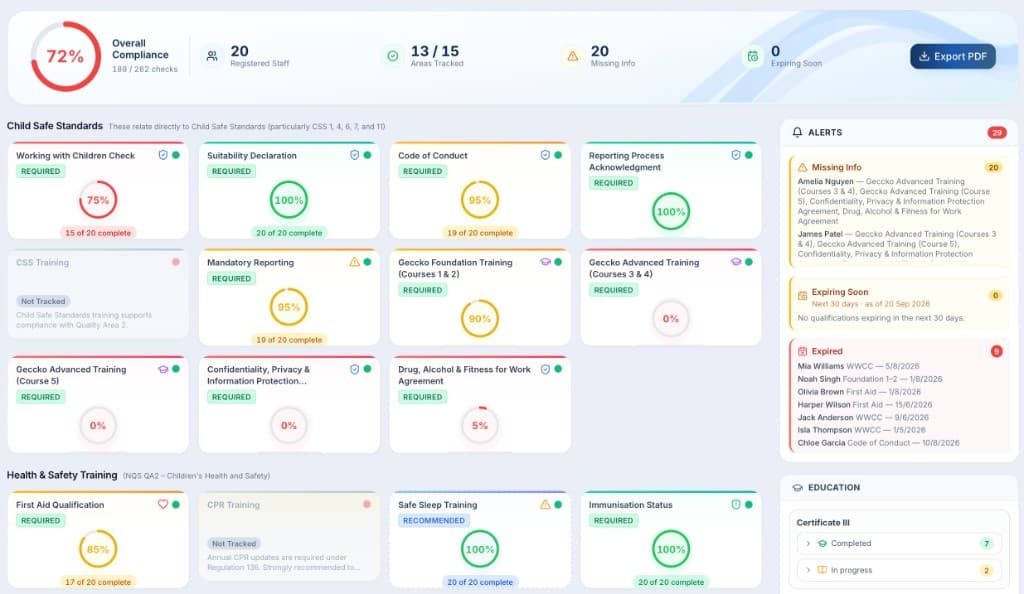Screen dimensions: 1024x594
Task: Click the book icon next to In progress
Action: click(822, 570)
